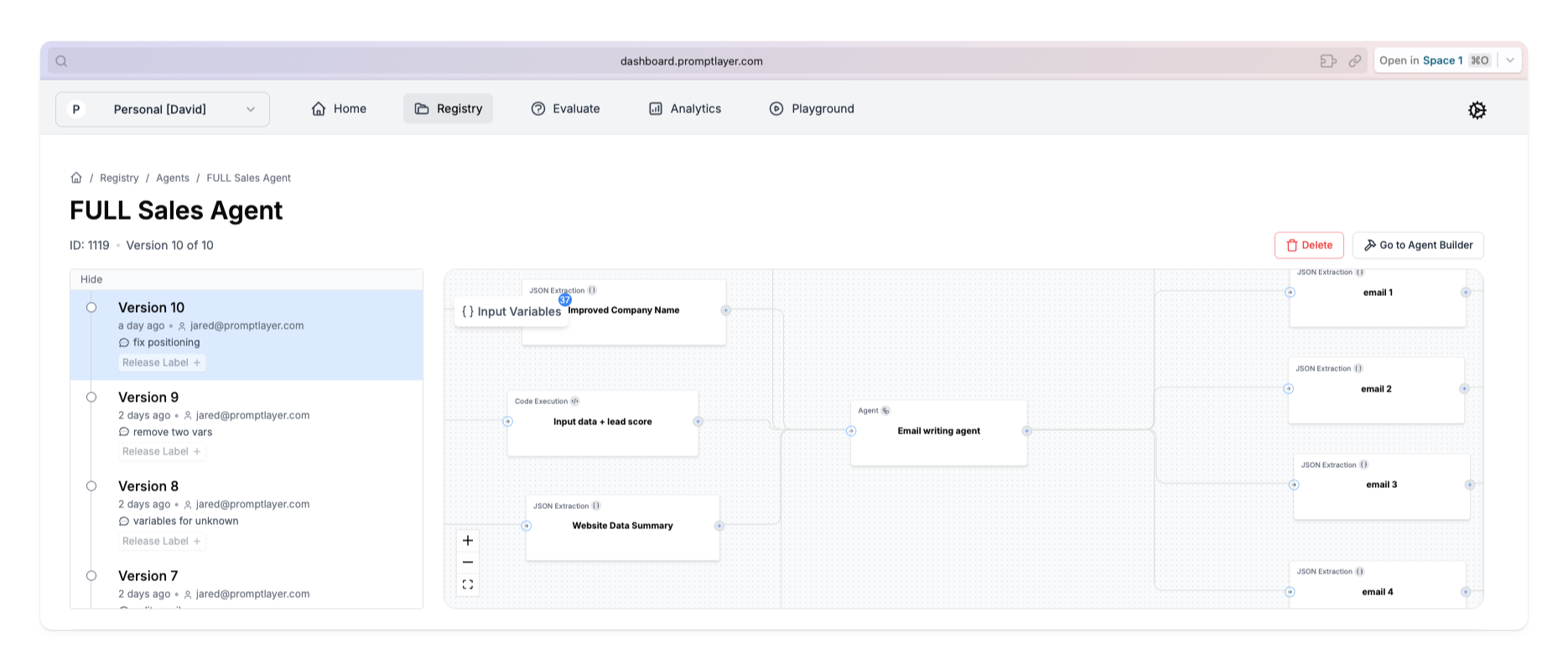Screen dimensions: 1568x670
Task: Select the Version 10 radio circle
Action: pos(91,308)
